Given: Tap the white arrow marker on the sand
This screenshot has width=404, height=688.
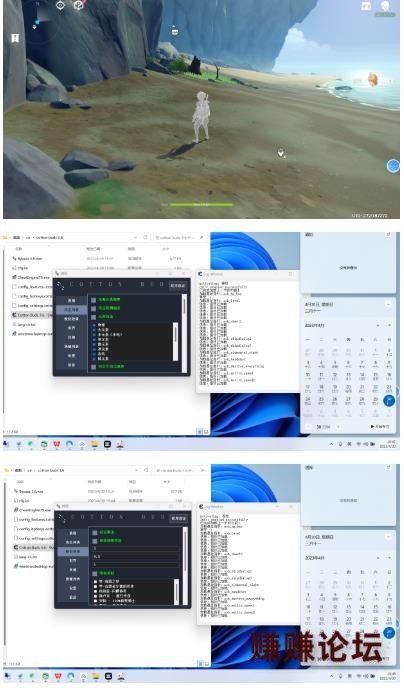Looking at the screenshot, I should 281,153.
